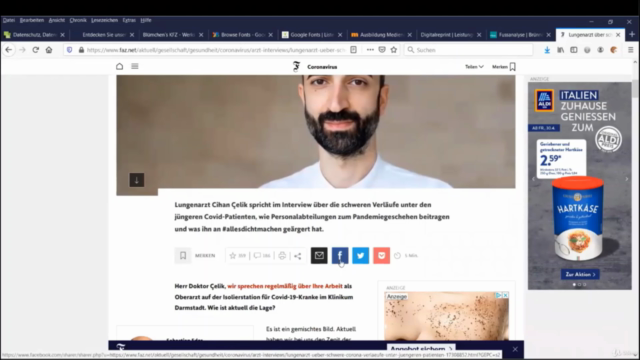The height and width of the screenshot is (360, 640).
Task: Open the library icon in toolbar
Action: point(560,50)
